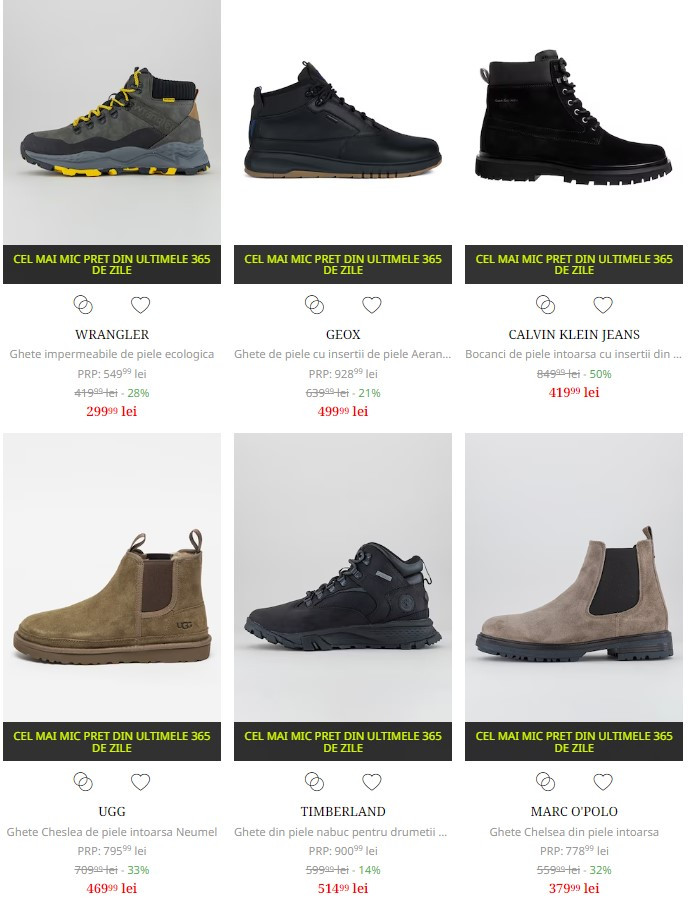This screenshot has width=691, height=906.
Task: Open the UGG brown Chelsea boot image
Action: (x=112, y=578)
